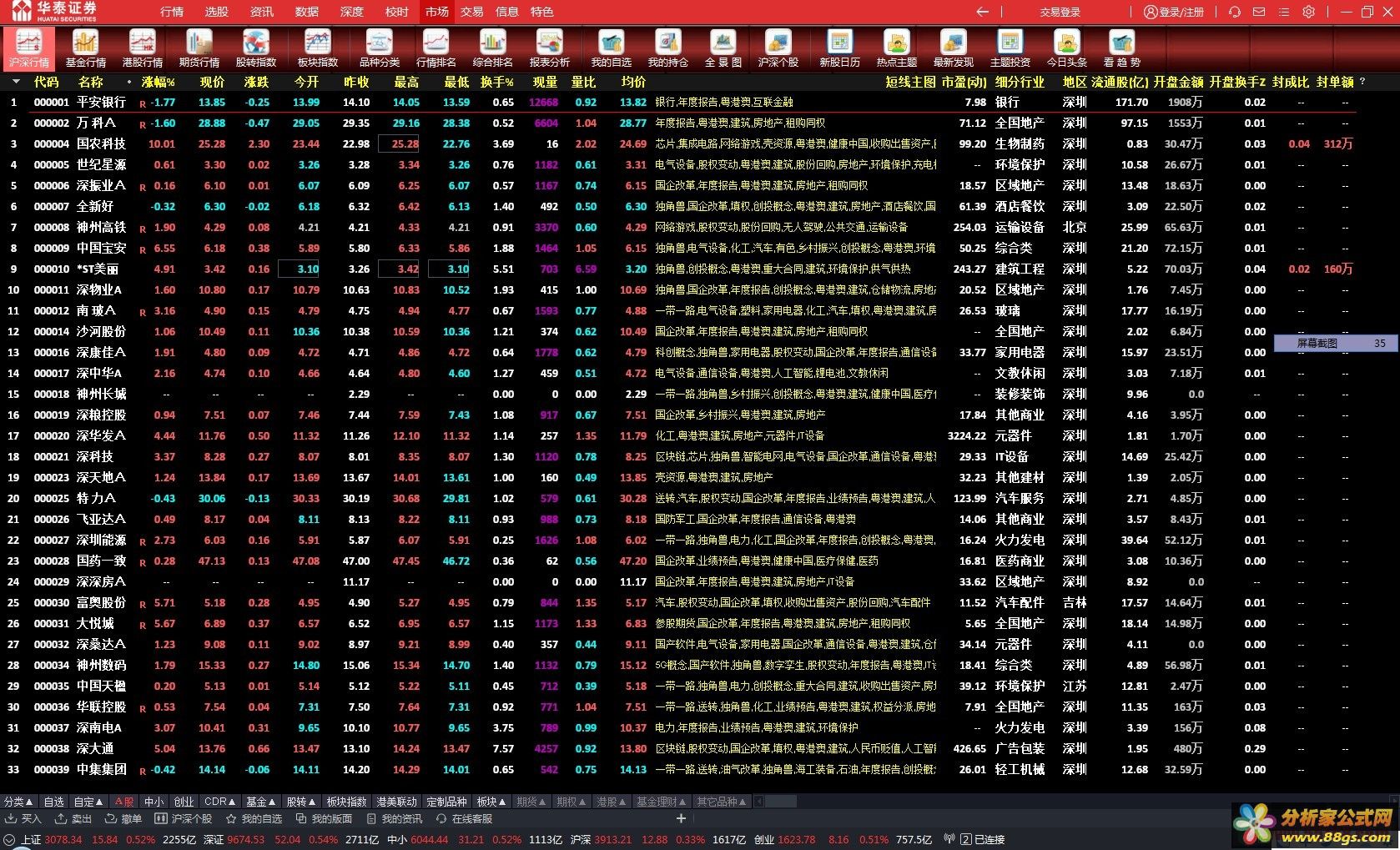Open the 港股行情 toolbar icon

coord(143,48)
